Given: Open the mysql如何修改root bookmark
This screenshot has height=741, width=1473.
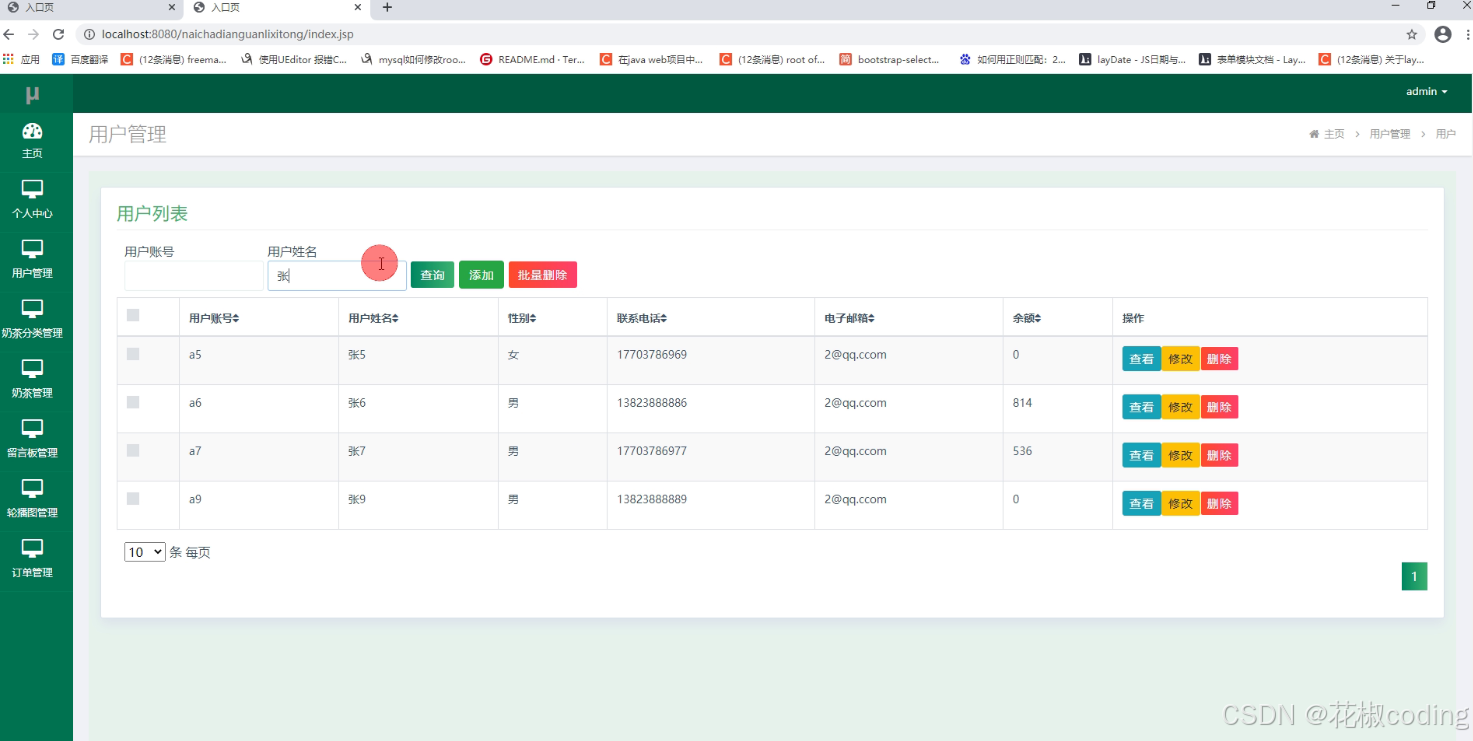Looking at the screenshot, I should [413, 59].
